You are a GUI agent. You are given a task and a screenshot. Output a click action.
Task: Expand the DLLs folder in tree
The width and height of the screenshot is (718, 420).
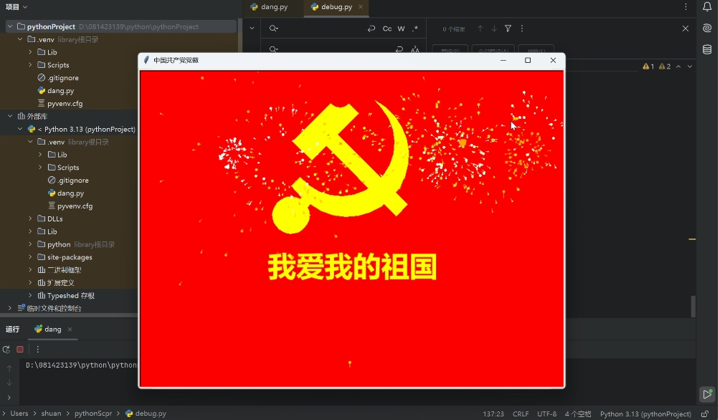point(30,218)
